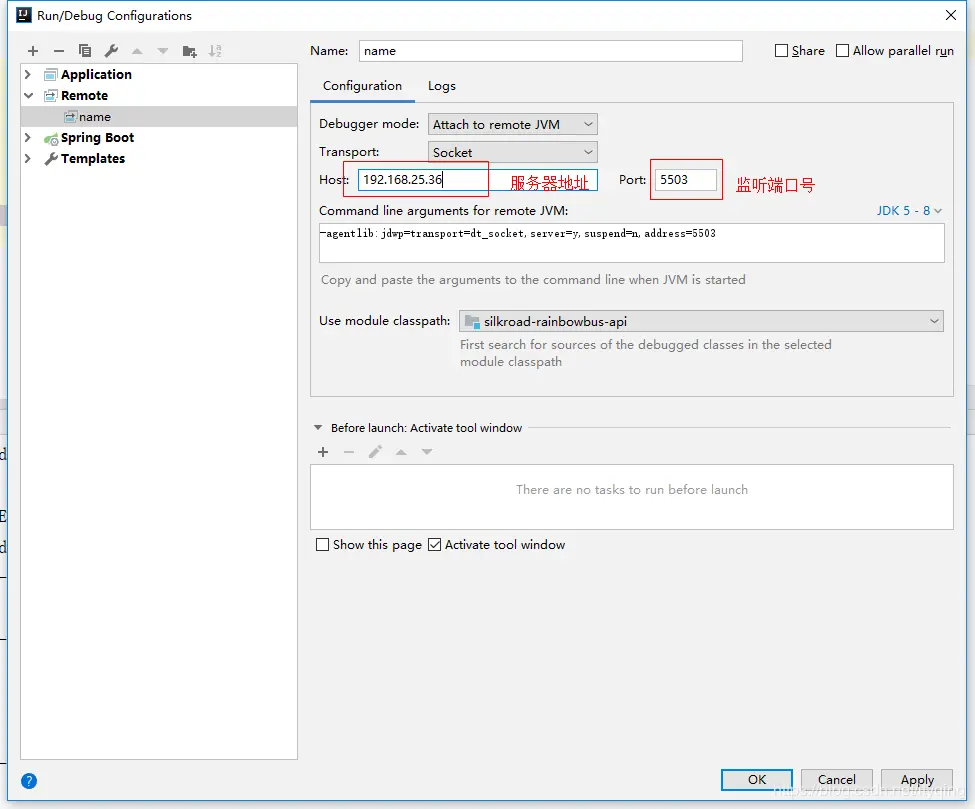This screenshot has width=975, height=809.
Task: Click the Edit Defaults wrench icon
Action: (x=111, y=51)
